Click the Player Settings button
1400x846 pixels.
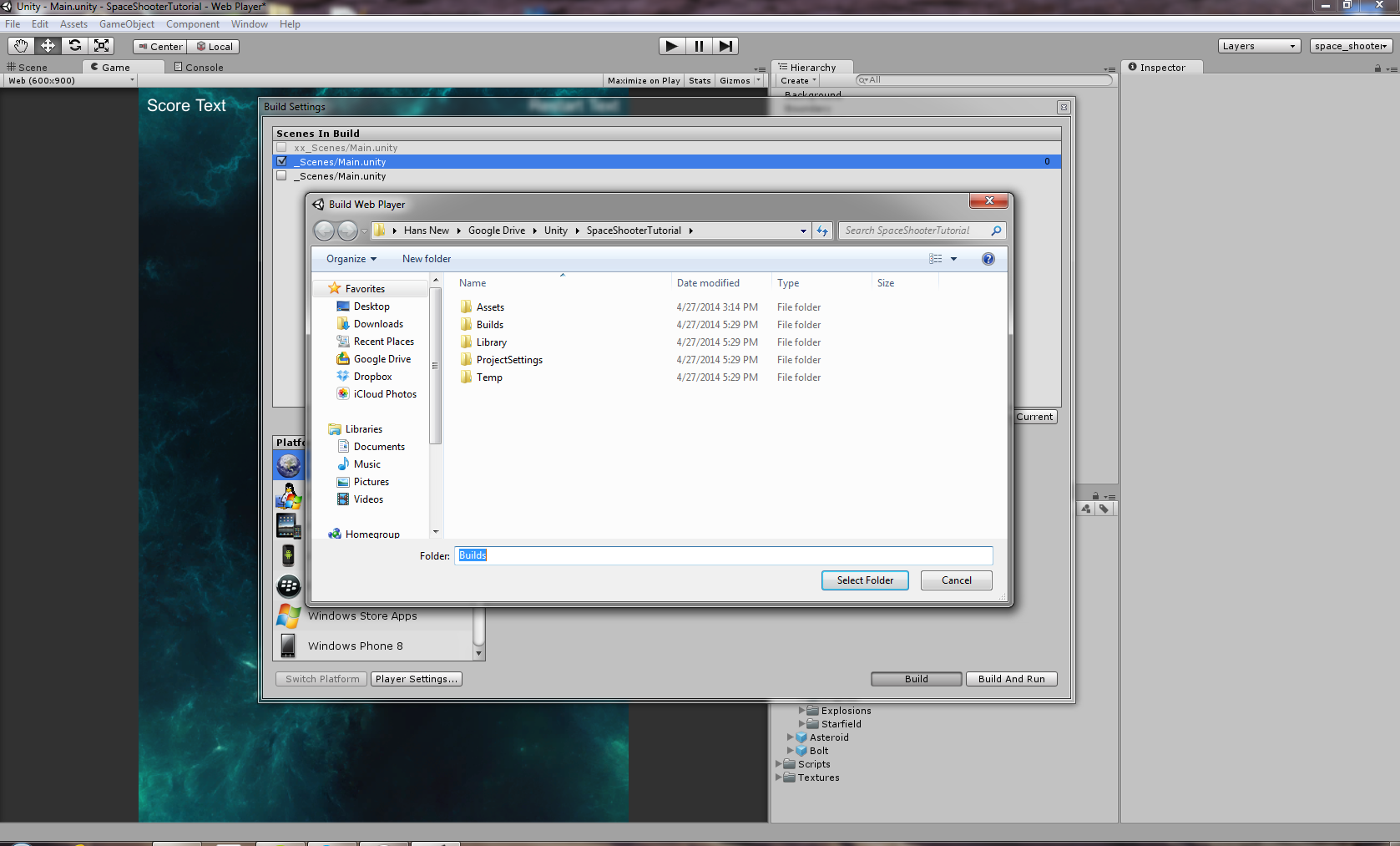(x=416, y=679)
